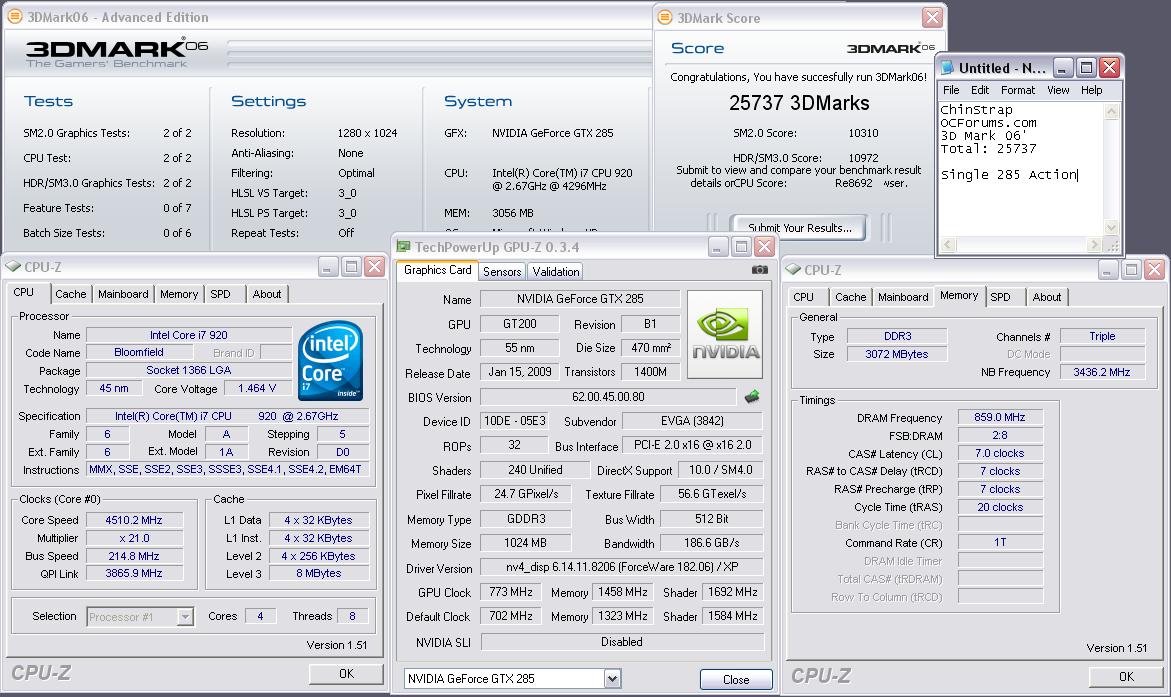
Task: Click the Submit Your Results button
Action: (800, 228)
